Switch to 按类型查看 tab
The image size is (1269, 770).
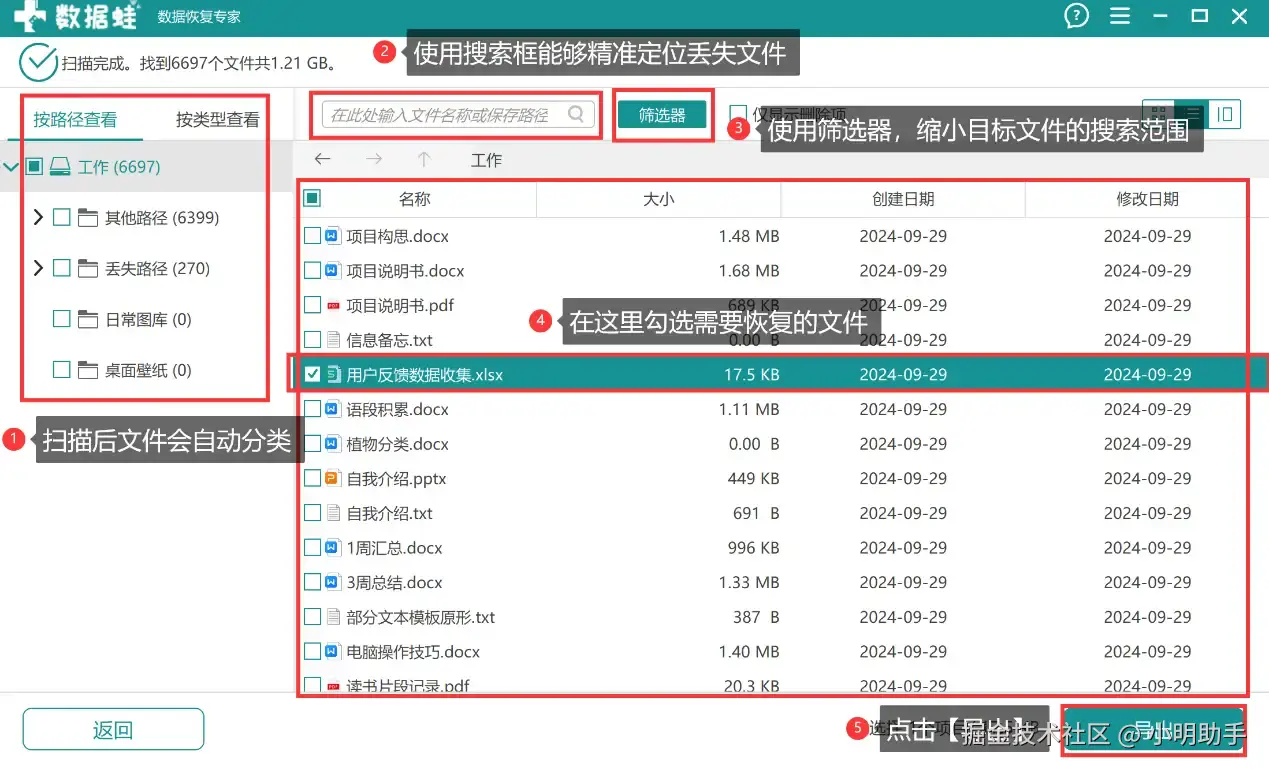(x=217, y=120)
